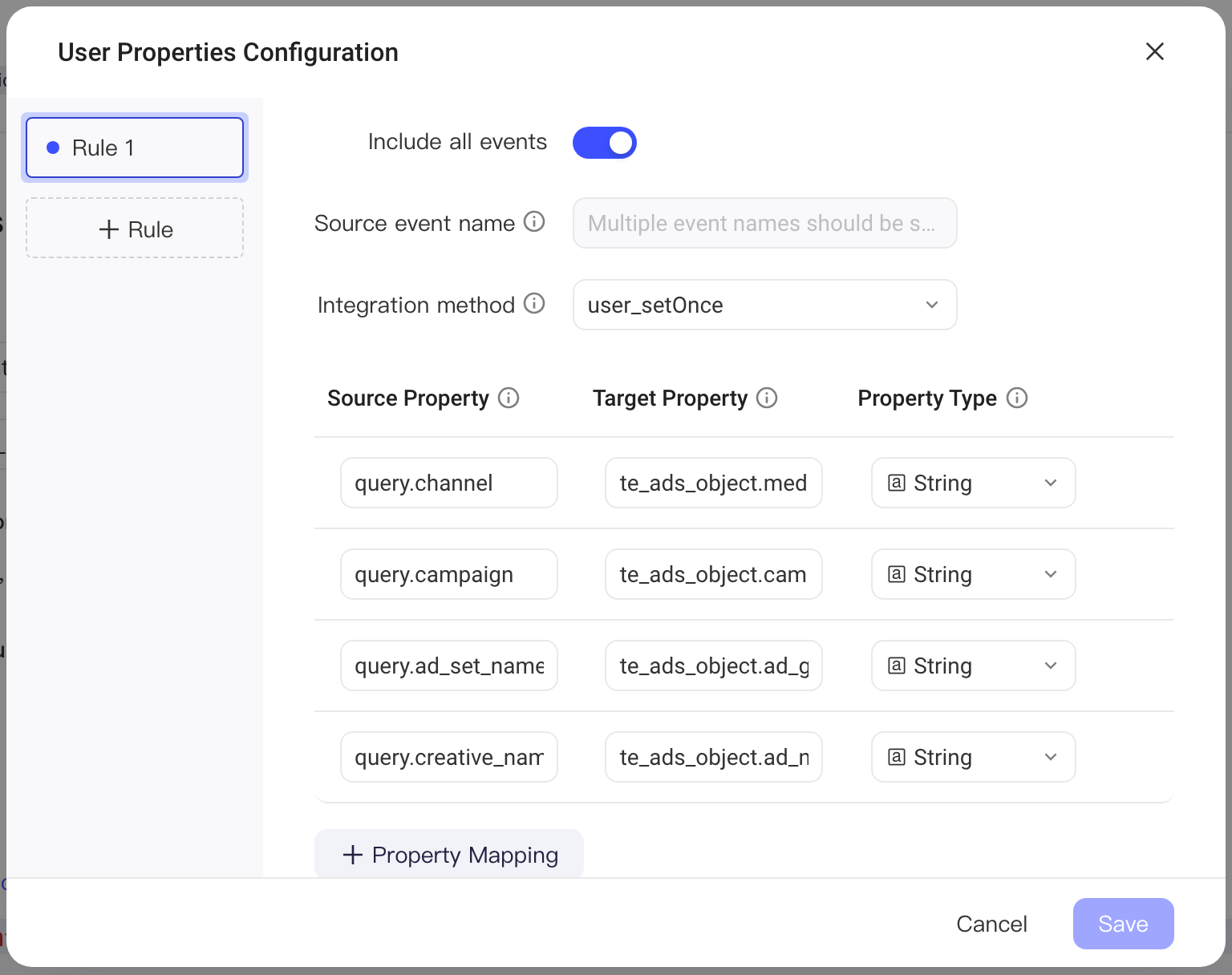Click the Target Property info icon

tap(767, 398)
